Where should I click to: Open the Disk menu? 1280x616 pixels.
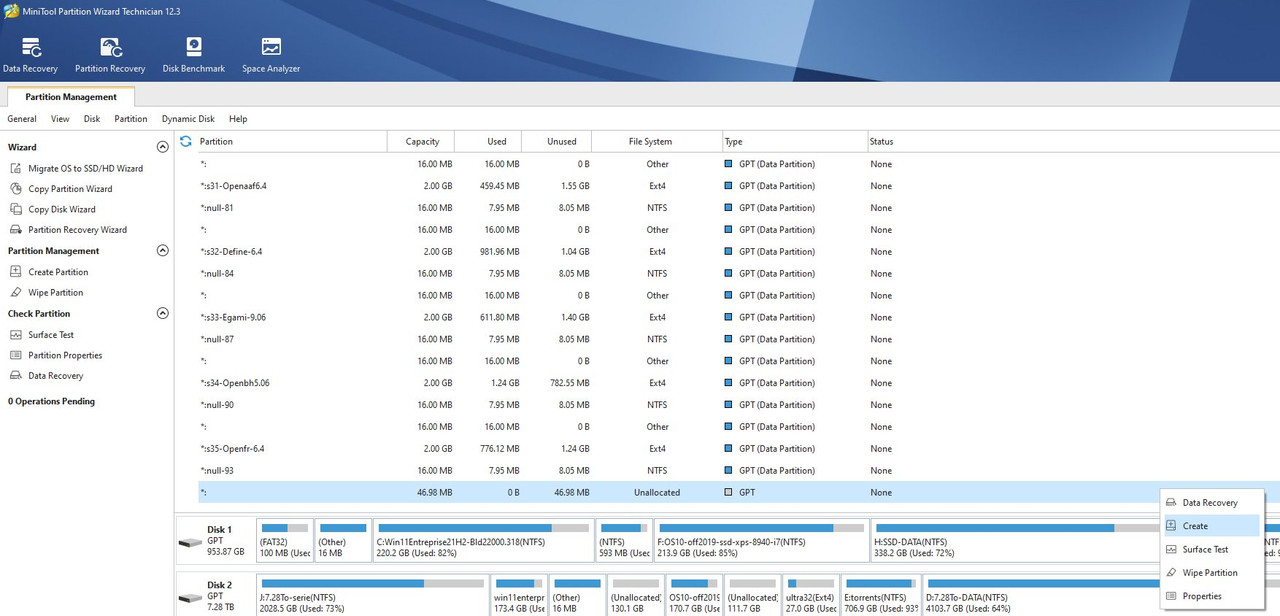click(x=92, y=119)
